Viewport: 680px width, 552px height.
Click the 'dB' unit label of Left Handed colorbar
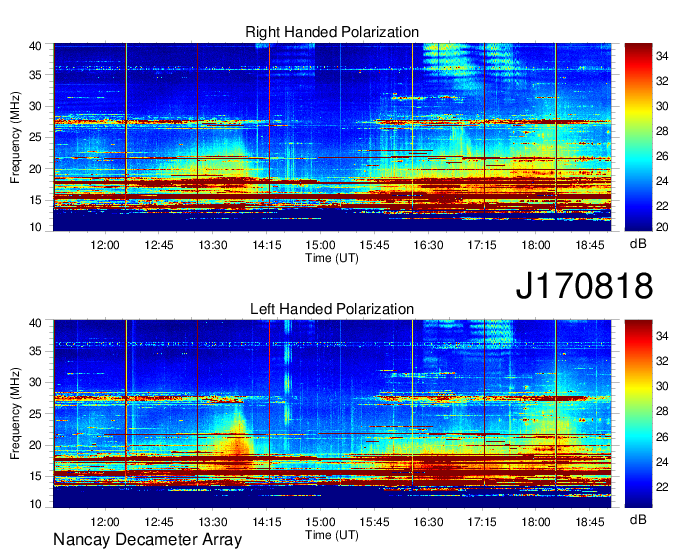(638, 519)
